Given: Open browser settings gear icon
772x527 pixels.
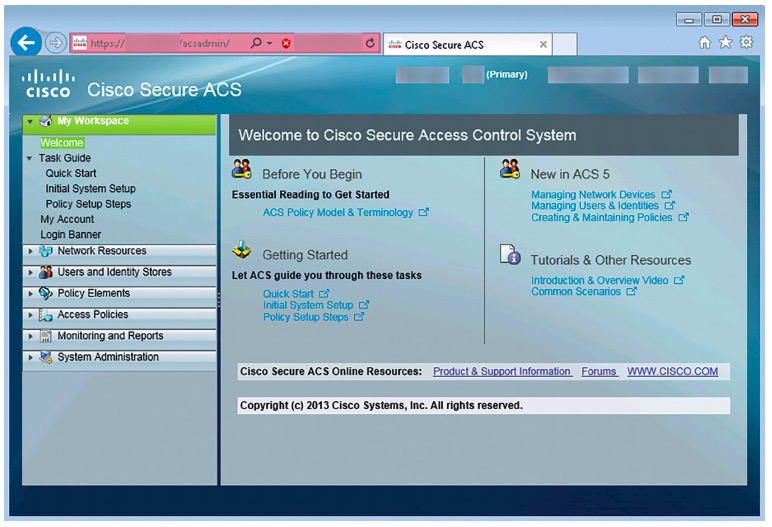Looking at the screenshot, I should click(746, 43).
